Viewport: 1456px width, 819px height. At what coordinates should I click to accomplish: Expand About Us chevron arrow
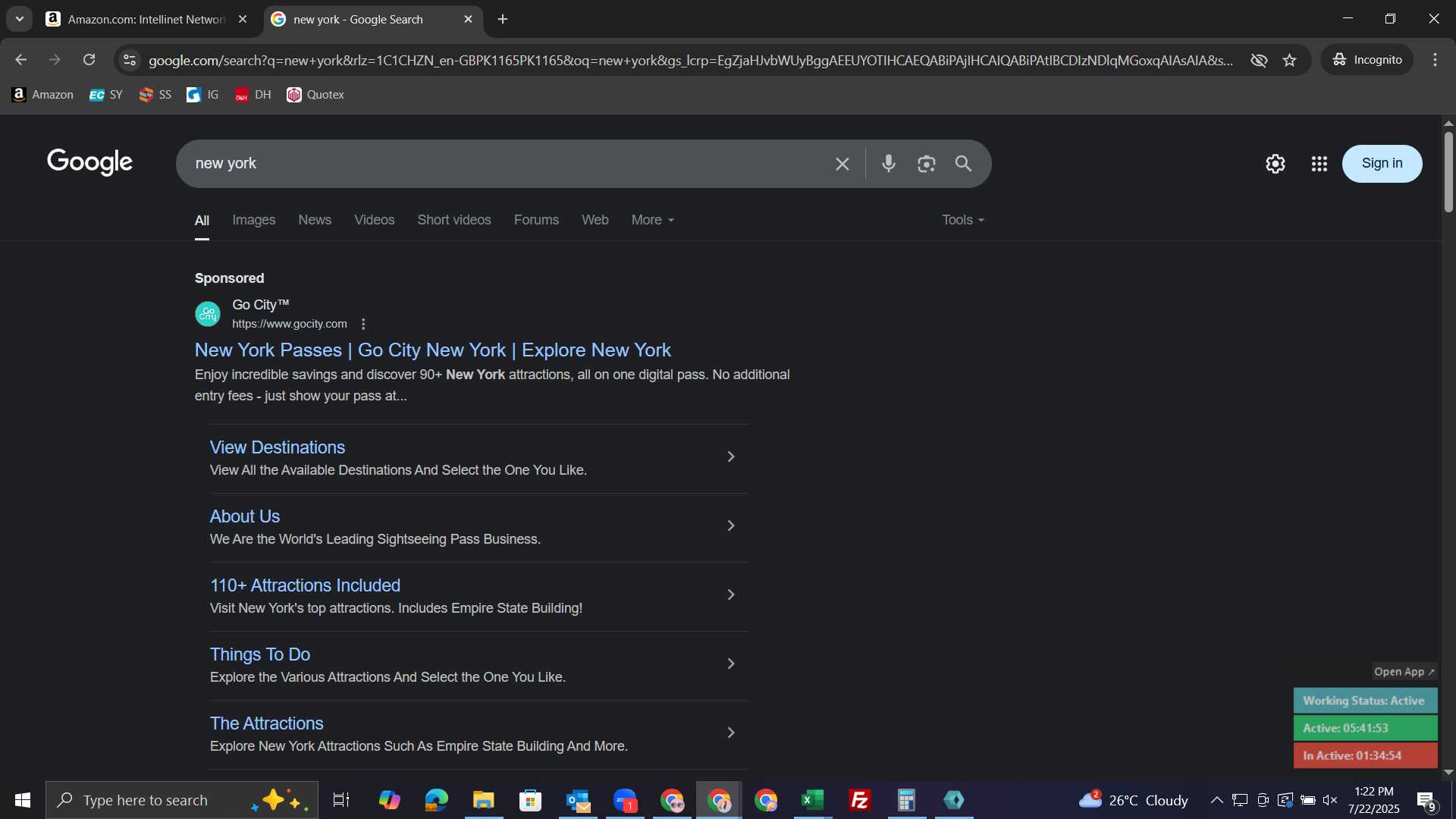[731, 526]
